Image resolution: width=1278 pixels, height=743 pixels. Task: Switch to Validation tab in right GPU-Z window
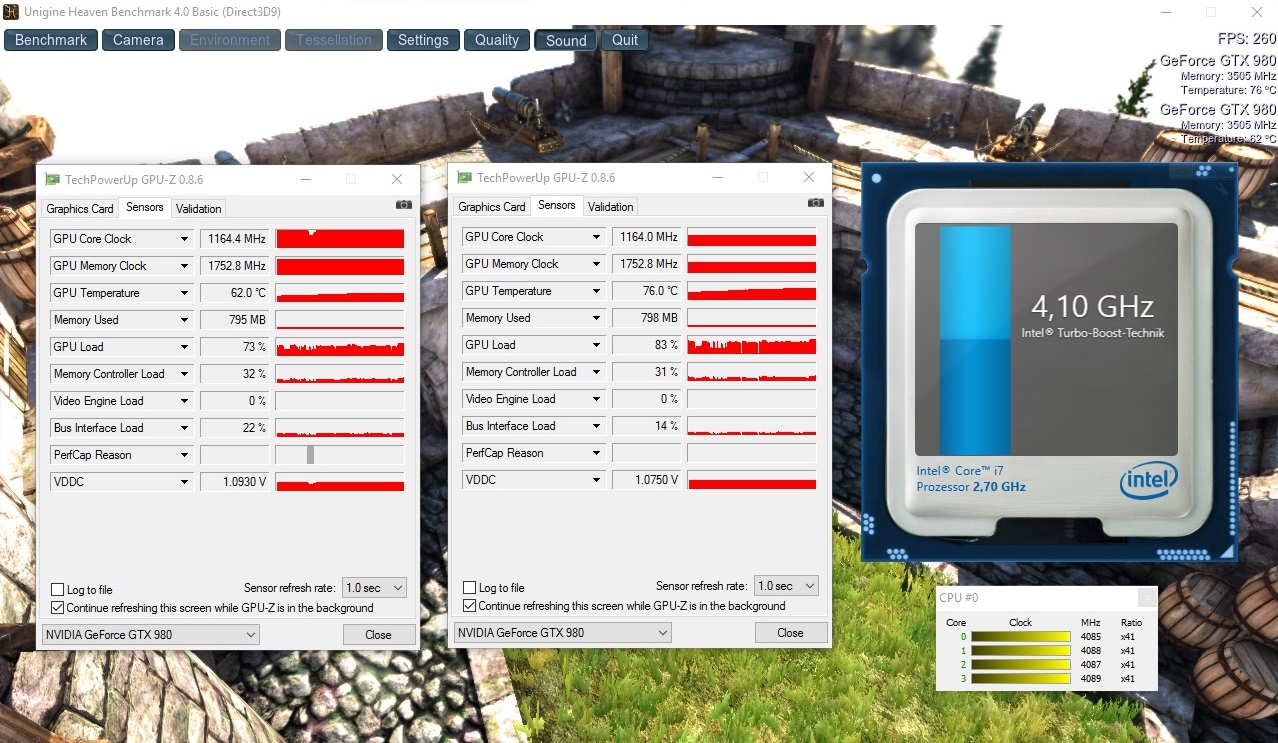tap(611, 207)
